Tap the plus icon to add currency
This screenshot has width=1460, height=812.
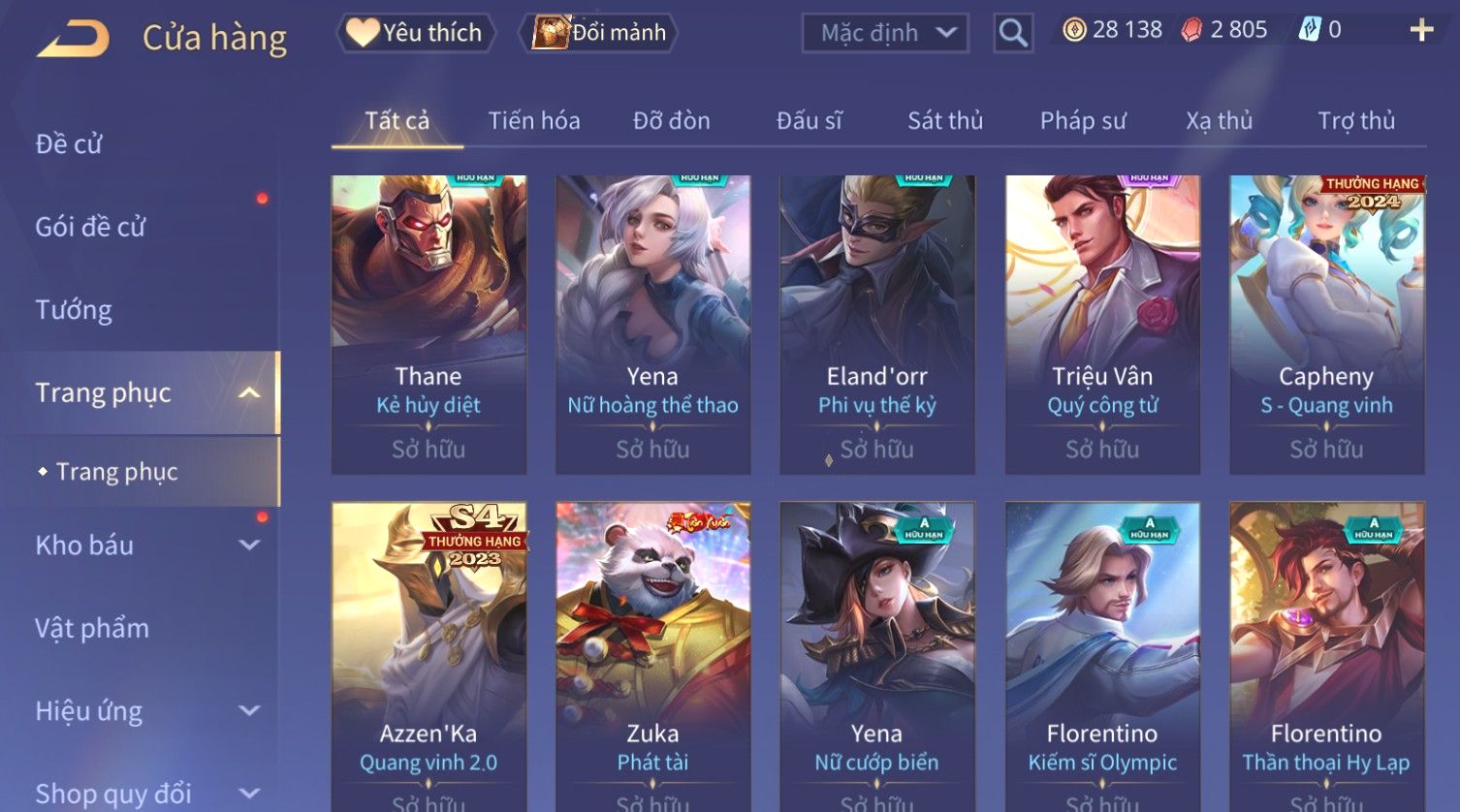click(x=1421, y=30)
